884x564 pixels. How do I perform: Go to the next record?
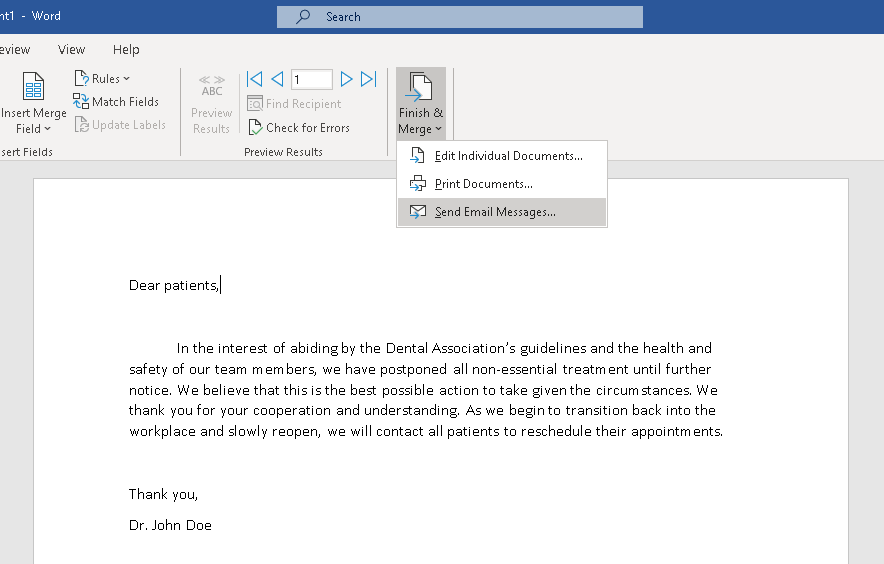tap(346, 79)
